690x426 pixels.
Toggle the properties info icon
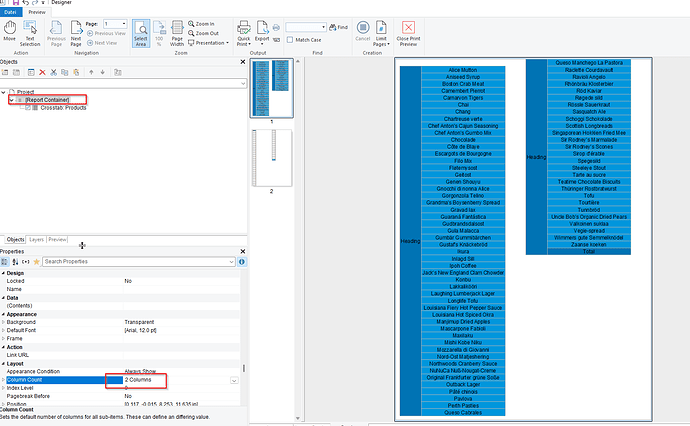coord(242,262)
